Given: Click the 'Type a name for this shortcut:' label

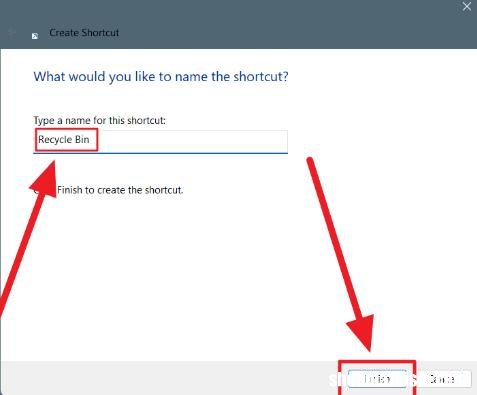Looking at the screenshot, I should (x=99, y=120).
